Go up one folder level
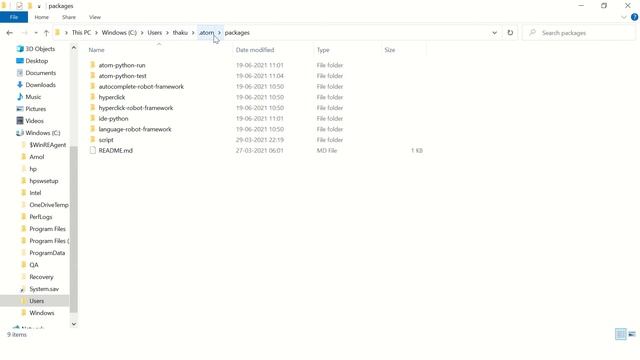This screenshot has width=640, height=360. 46,33
